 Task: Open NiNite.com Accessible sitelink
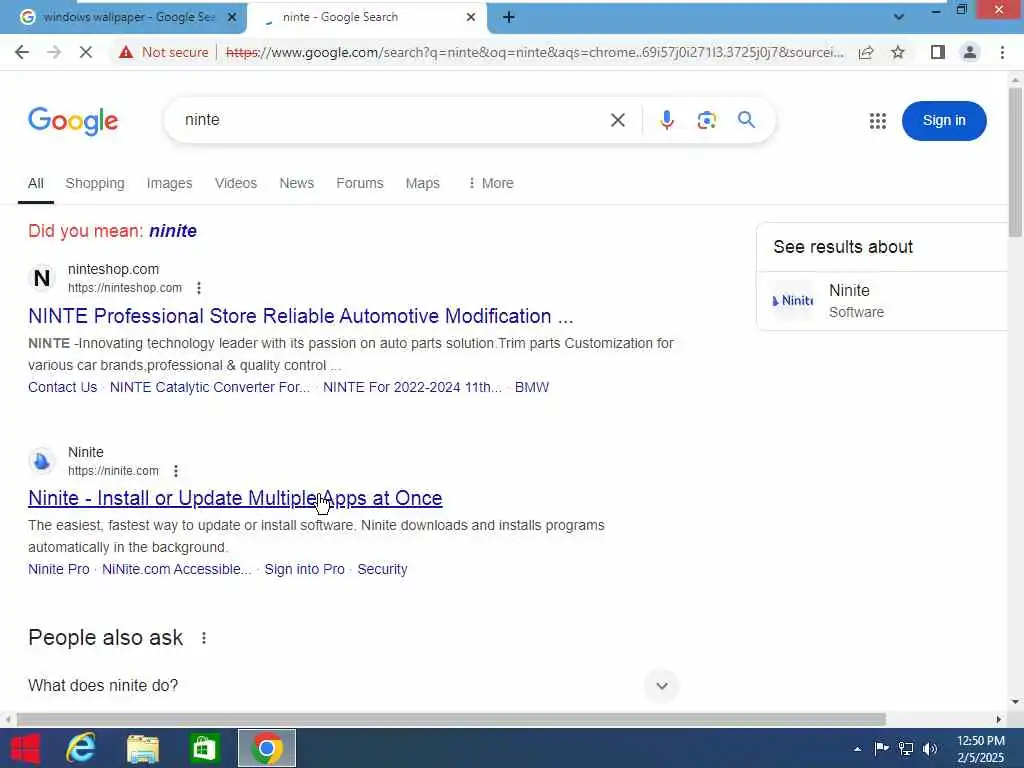tap(176, 569)
